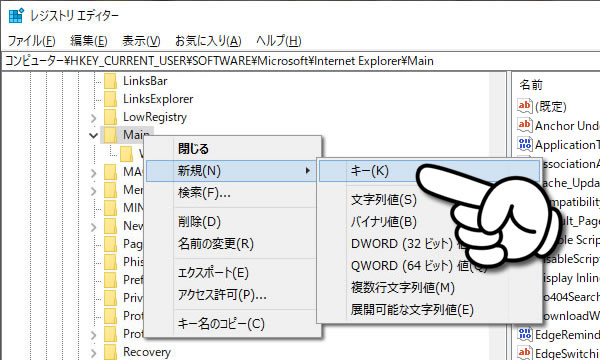Click the Registry Editor app icon in title bar
Image resolution: width=600 pixels, height=360 pixels.
click(16, 16)
